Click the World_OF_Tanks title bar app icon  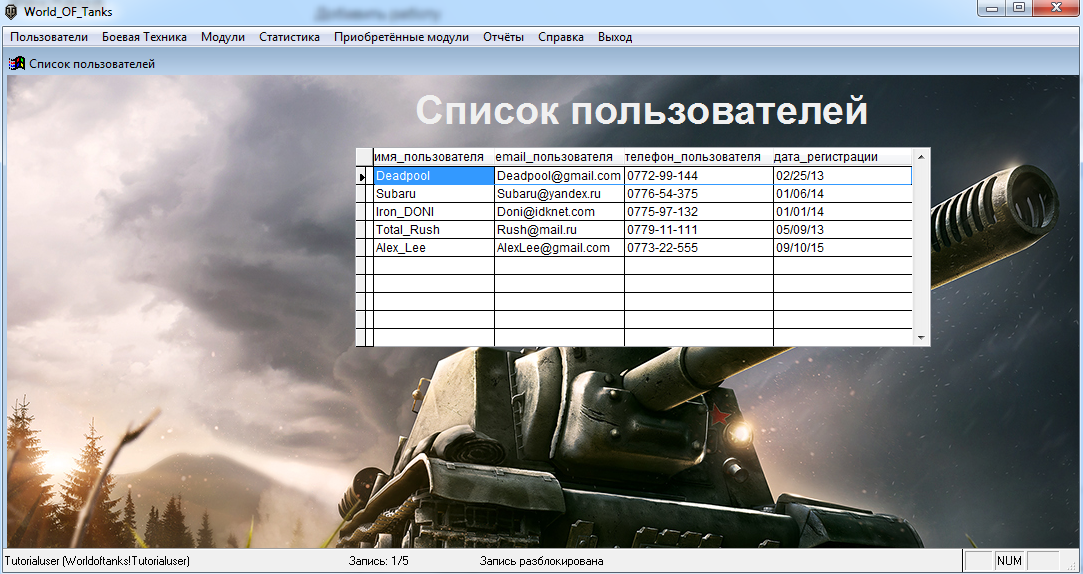(12, 12)
